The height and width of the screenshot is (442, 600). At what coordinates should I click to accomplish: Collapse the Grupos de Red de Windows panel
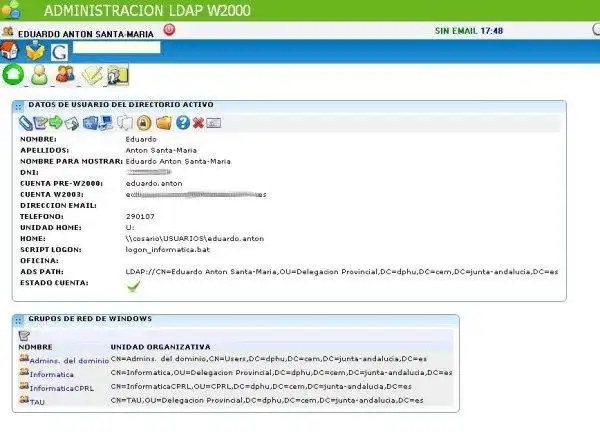click(x=18, y=320)
